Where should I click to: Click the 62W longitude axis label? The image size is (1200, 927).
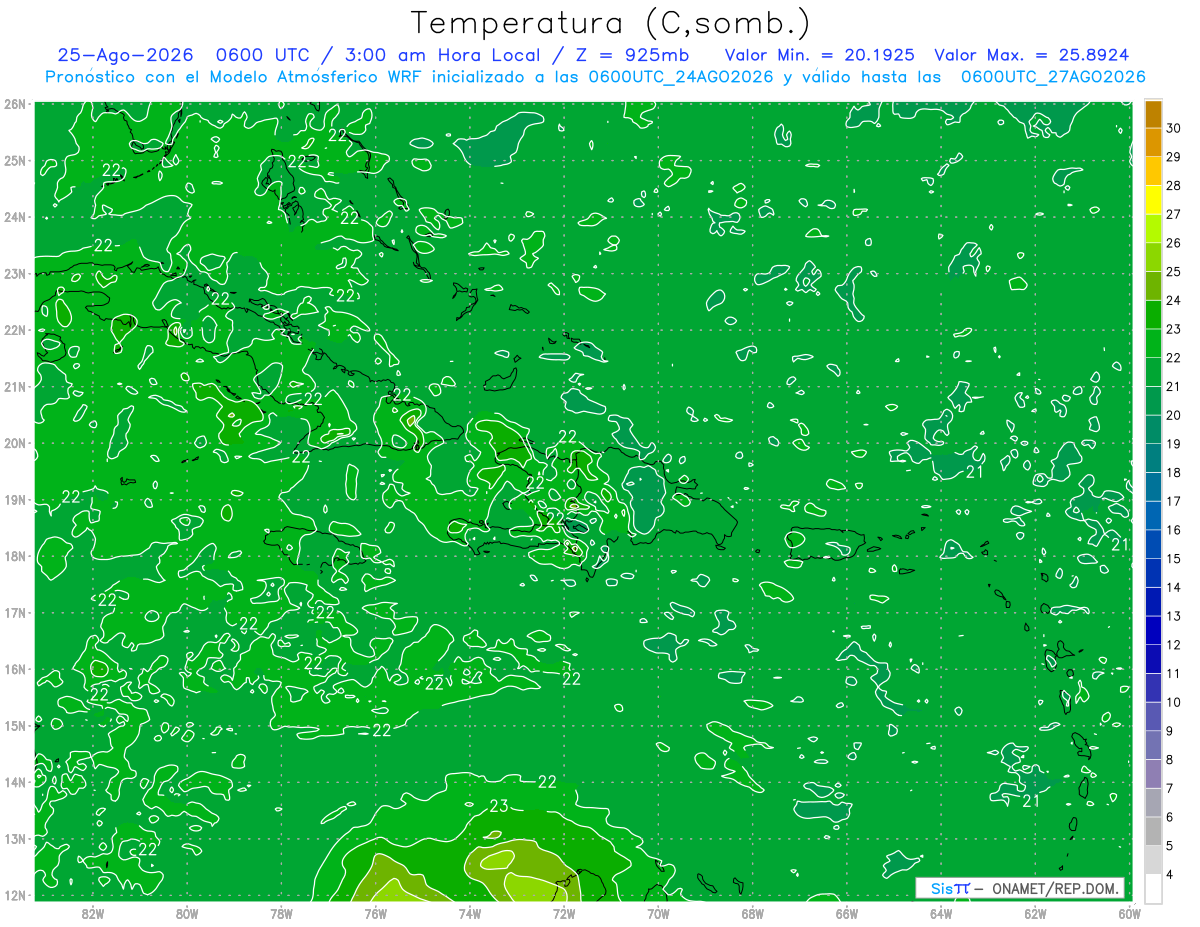click(x=1036, y=912)
